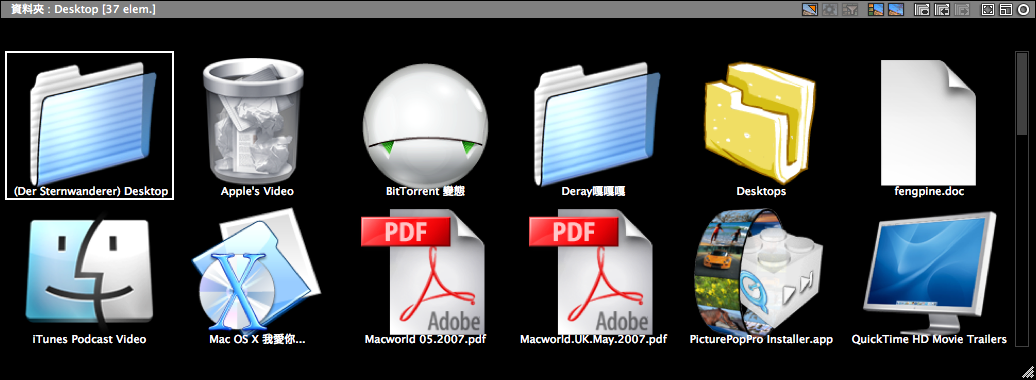The image size is (1036, 380).
Task: Click the thumbnails-with-list view toolbar icon
Action: pos(875,9)
